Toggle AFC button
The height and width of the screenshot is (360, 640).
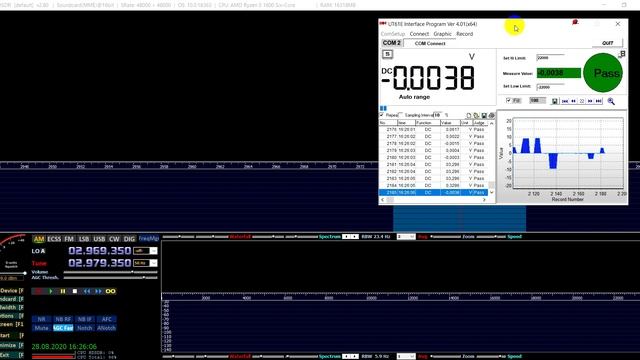[107, 319]
